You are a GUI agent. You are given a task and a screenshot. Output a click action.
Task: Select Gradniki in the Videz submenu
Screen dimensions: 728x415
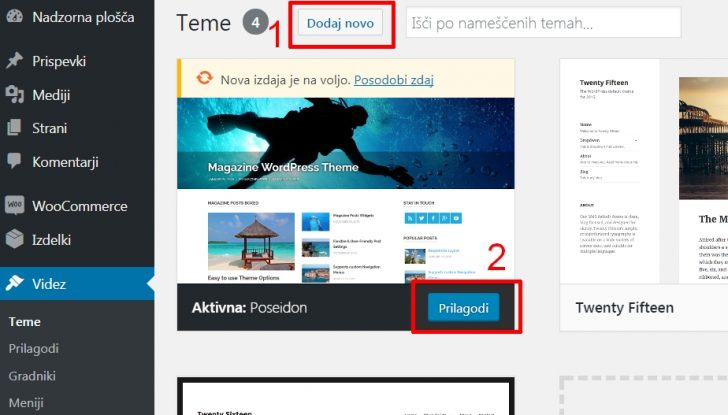pos(32,376)
